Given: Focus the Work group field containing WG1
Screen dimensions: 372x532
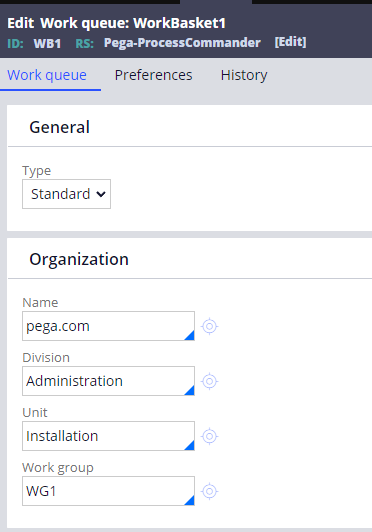Looking at the screenshot, I should [x=108, y=491].
